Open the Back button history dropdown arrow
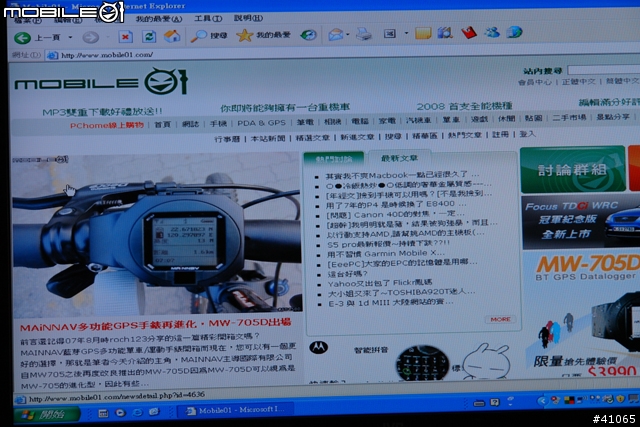The width and height of the screenshot is (640, 427). [70, 37]
